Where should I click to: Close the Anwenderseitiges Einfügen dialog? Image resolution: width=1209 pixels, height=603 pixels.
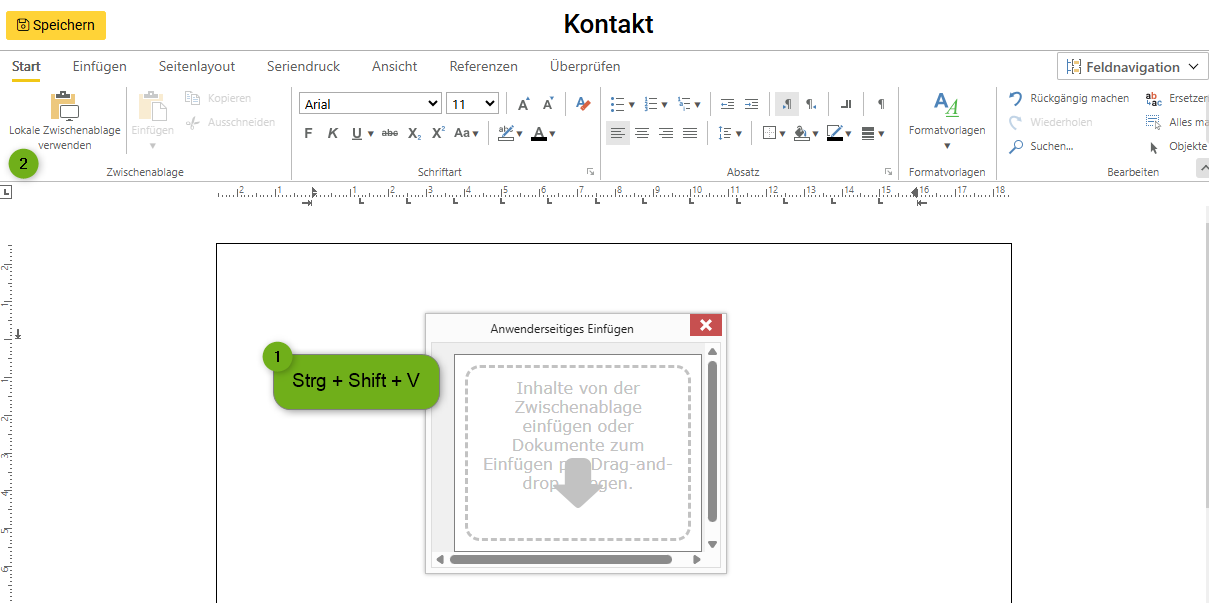705,325
